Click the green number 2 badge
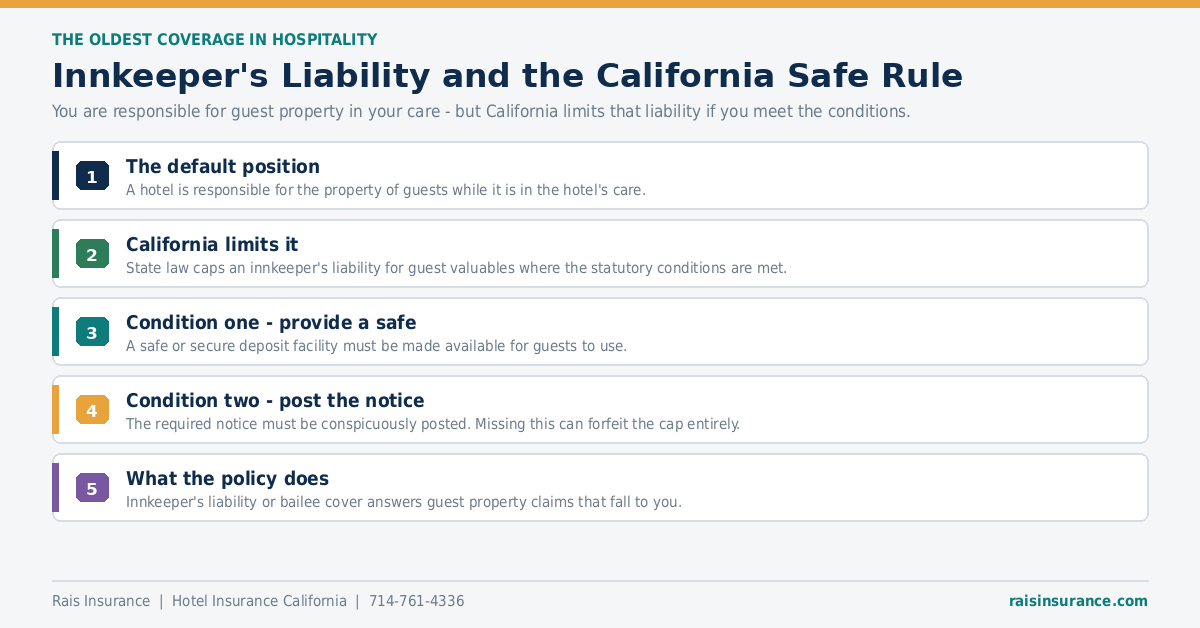This screenshot has width=1200, height=628. pyautogui.click(x=92, y=254)
